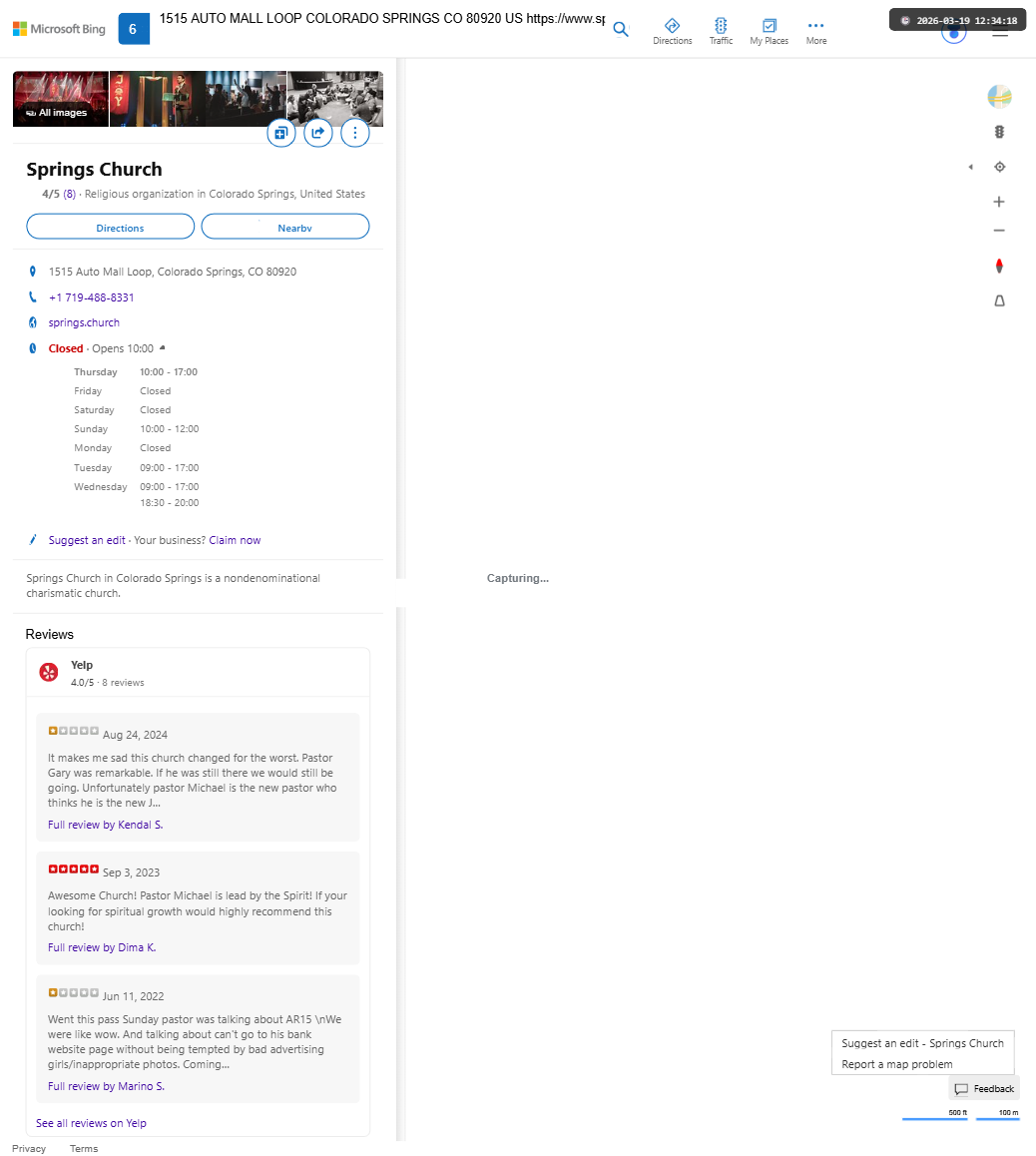The height and width of the screenshot is (1156, 1036).
Task: Open the Privacy link in the footer
Action: pyautogui.click(x=29, y=1148)
